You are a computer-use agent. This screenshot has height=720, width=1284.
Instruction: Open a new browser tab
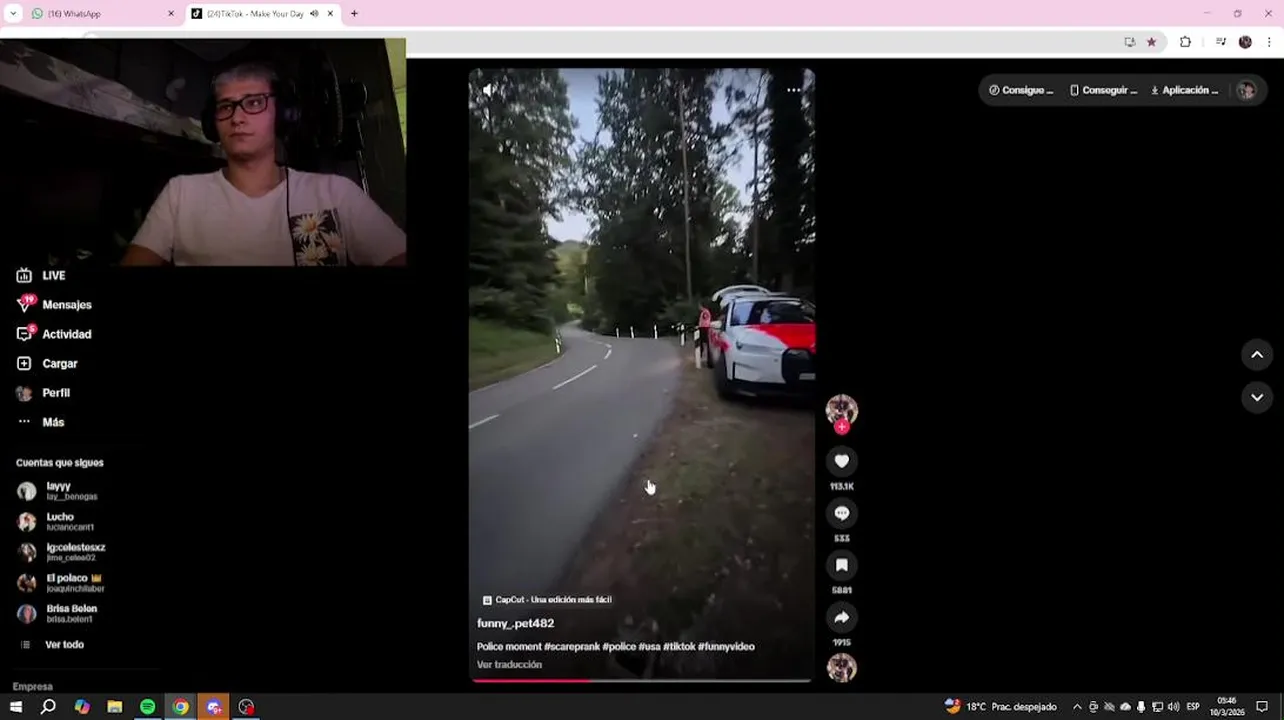point(354,14)
